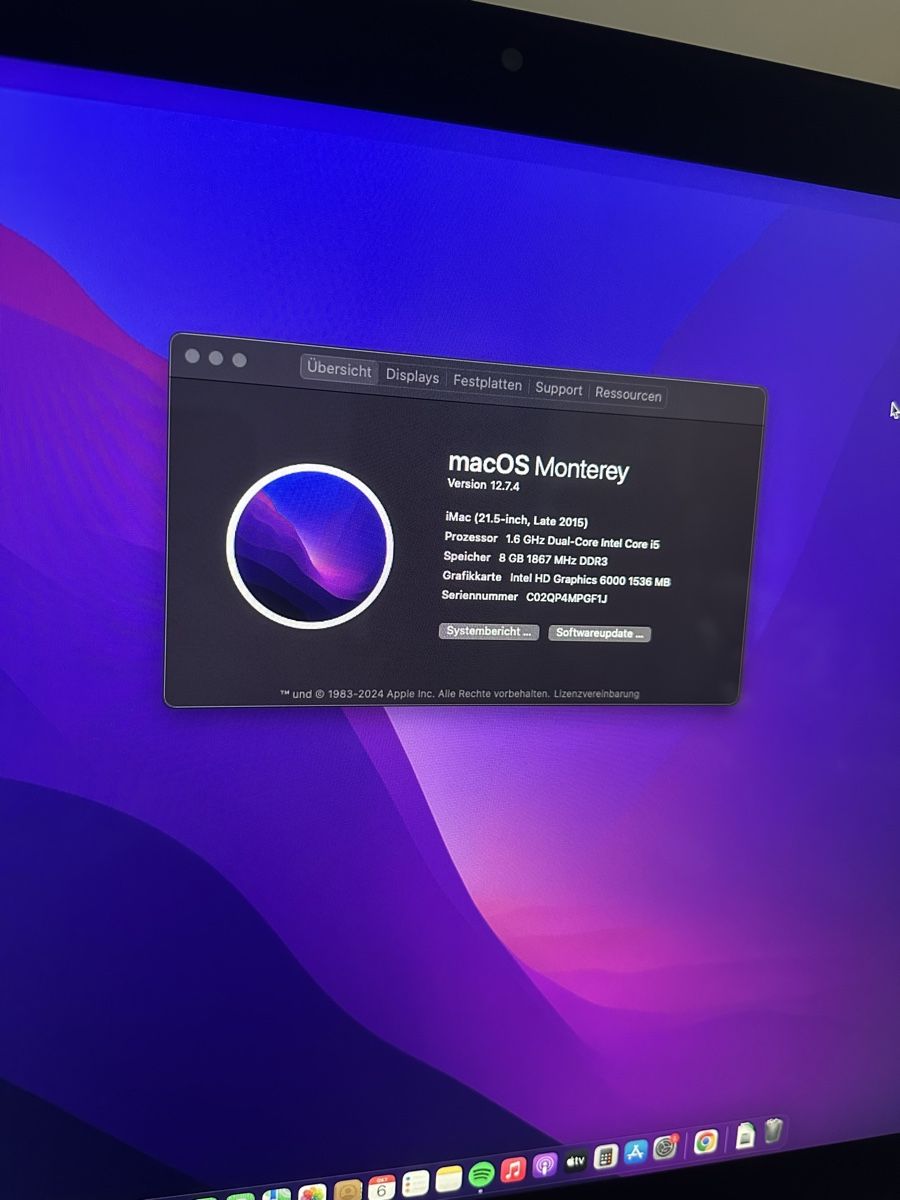
Task: Click the macOS Monterey title text
Action: click(538, 466)
